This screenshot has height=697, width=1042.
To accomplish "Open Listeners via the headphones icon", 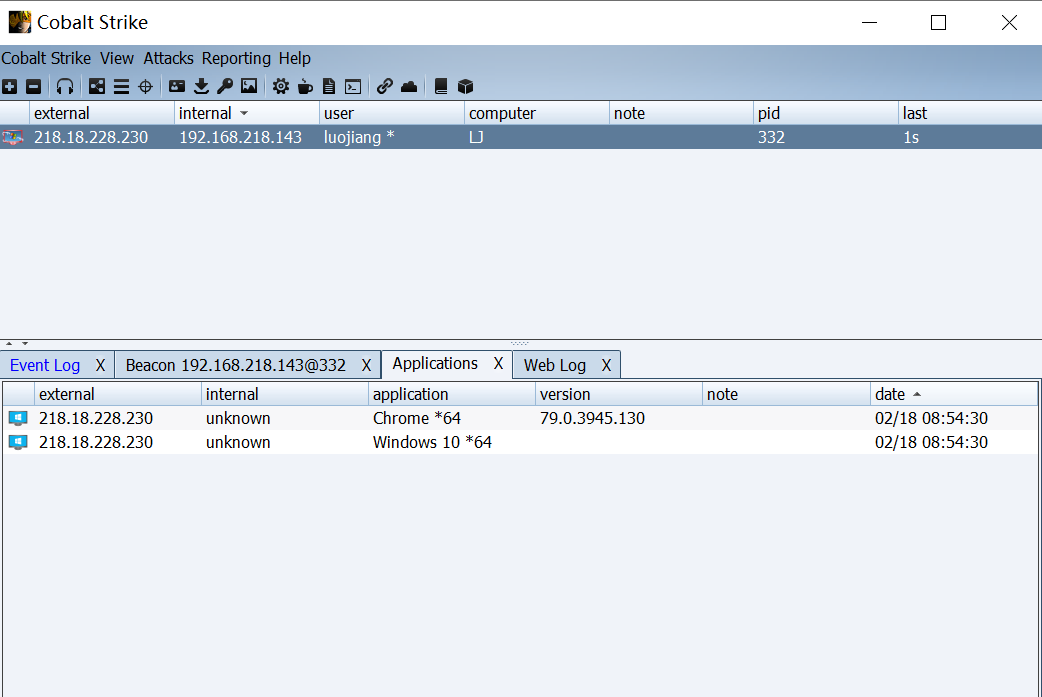I will coord(64,86).
